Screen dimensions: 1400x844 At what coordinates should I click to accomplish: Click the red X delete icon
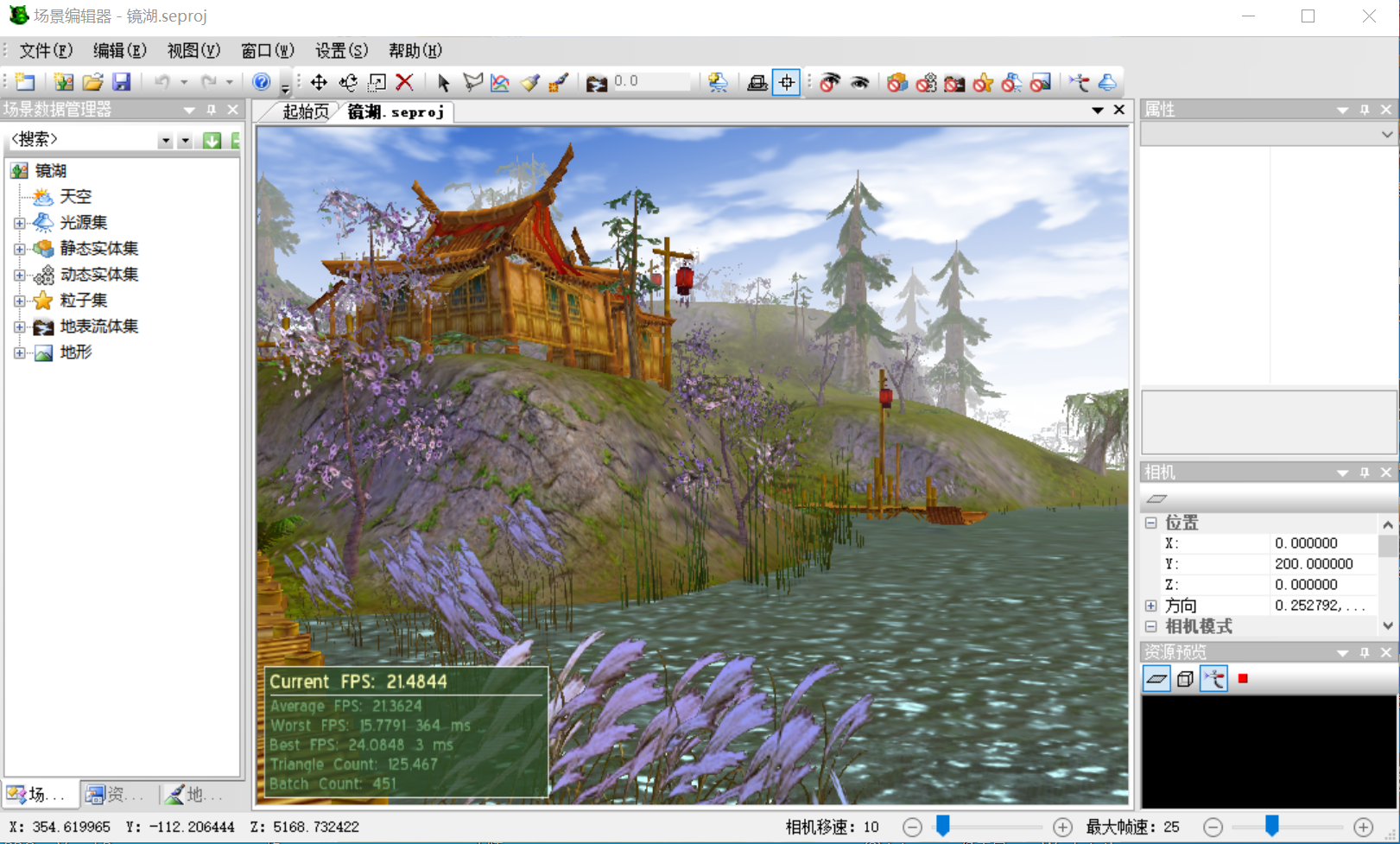click(x=405, y=82)
